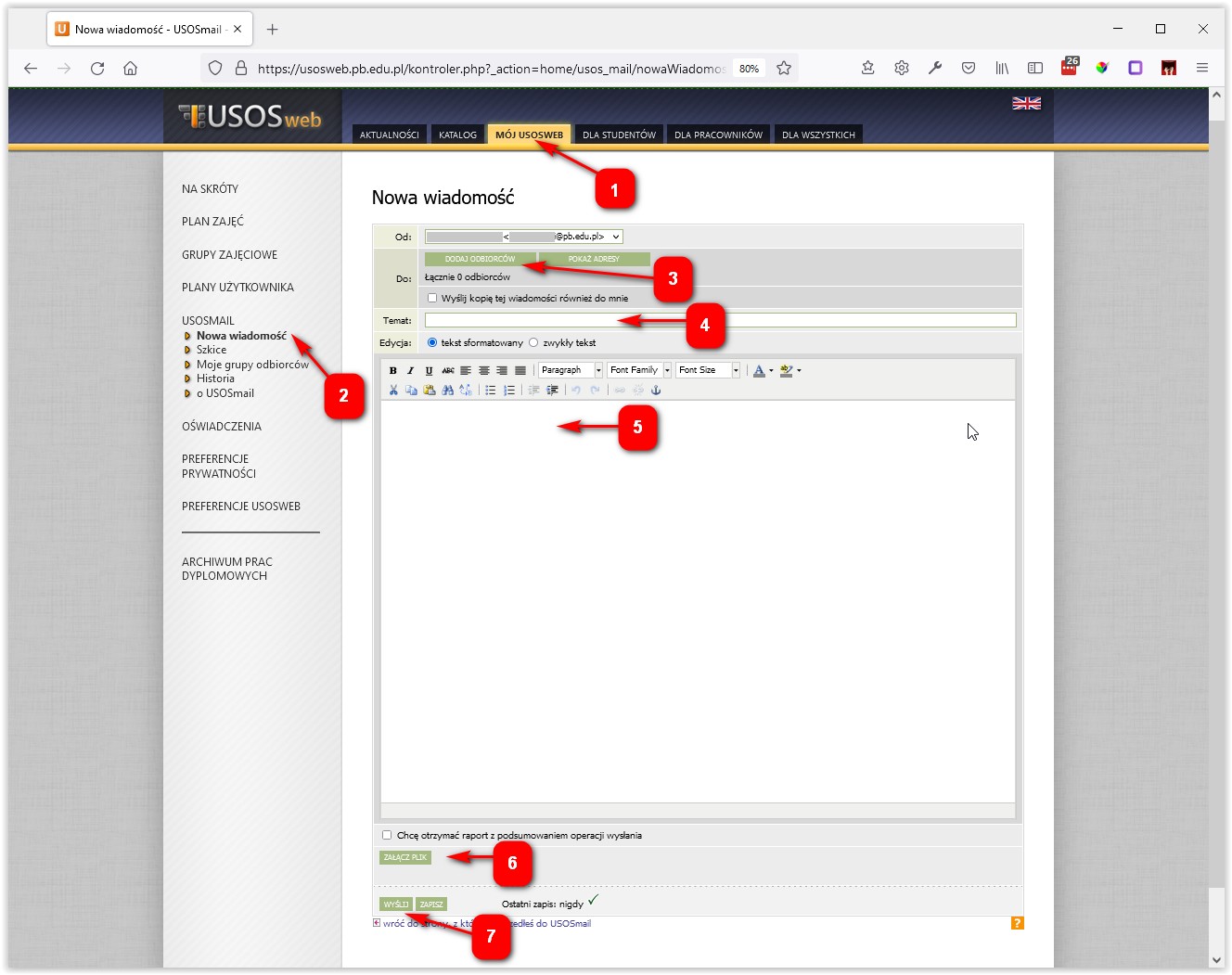Open PLAN ZAJĘĆ in the sidebar
Viewport: 1232px width, 975px height.
212,222
